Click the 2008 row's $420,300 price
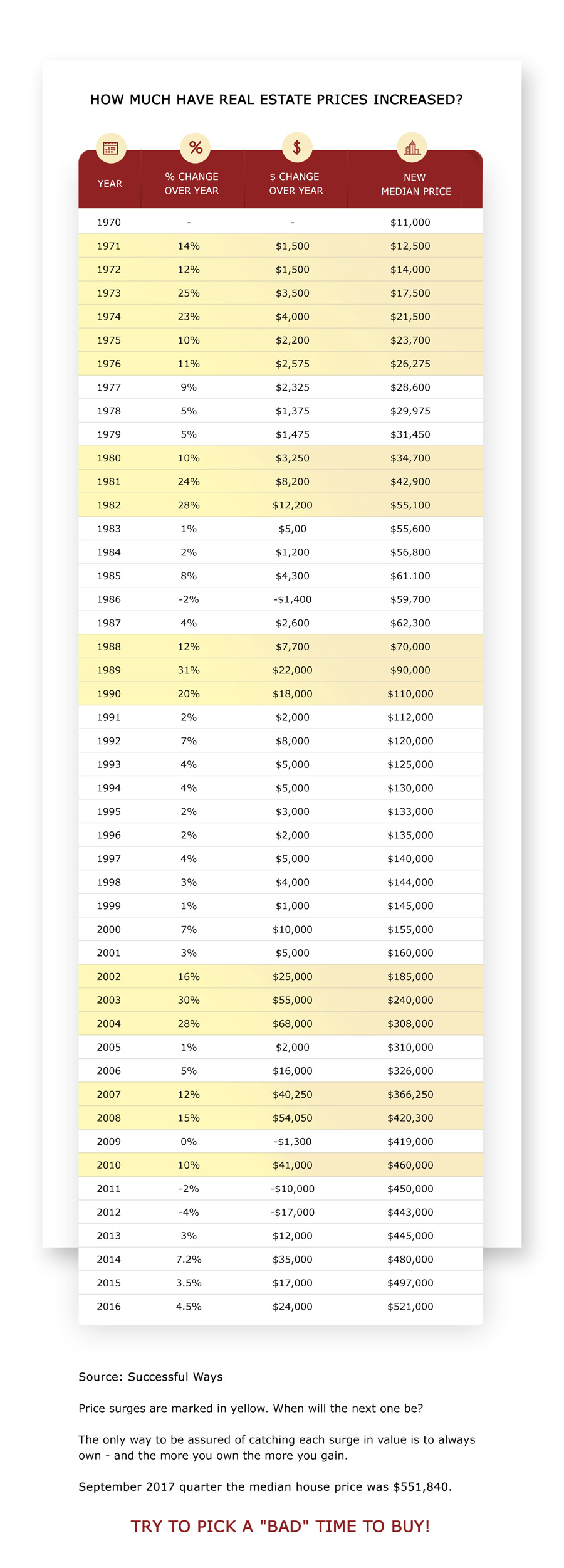564x1568 pixels. pyautogui.click(x=410, y=1118)
